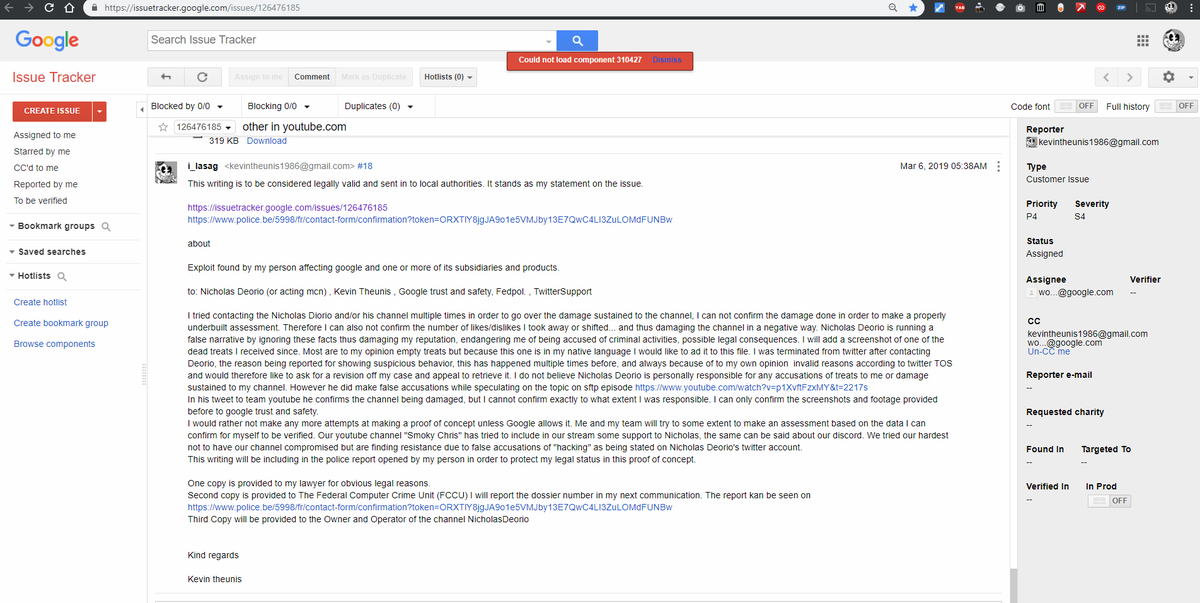Go to next issue arrow

tap(1130, 77)
